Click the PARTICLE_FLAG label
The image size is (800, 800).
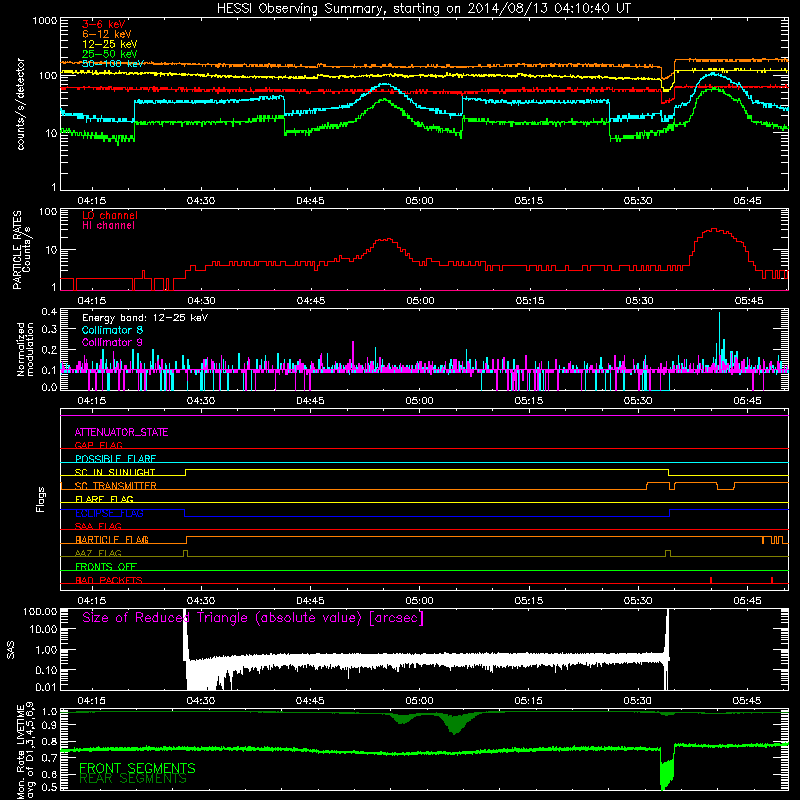click(x=112, y=540)
